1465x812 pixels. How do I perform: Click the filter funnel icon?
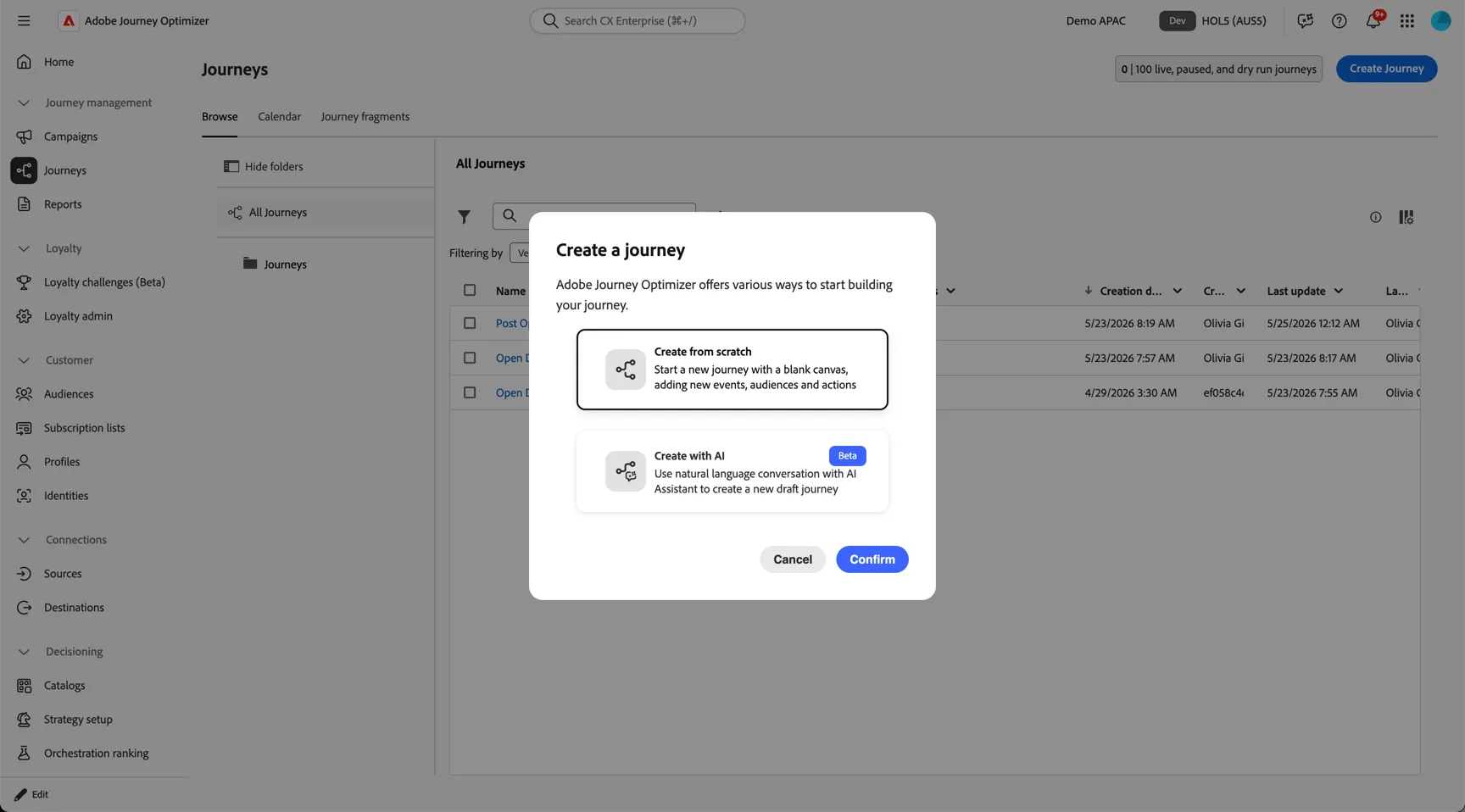[x=464, y=217]
